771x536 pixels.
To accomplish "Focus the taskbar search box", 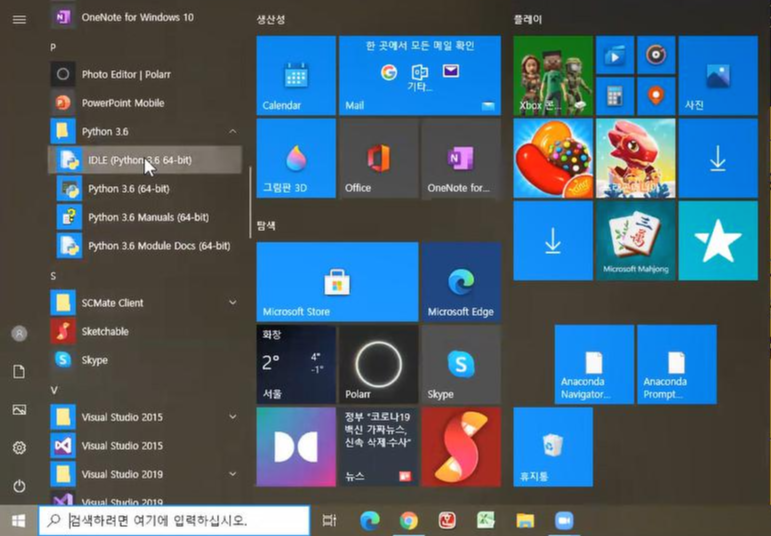I will pos(175,520).
